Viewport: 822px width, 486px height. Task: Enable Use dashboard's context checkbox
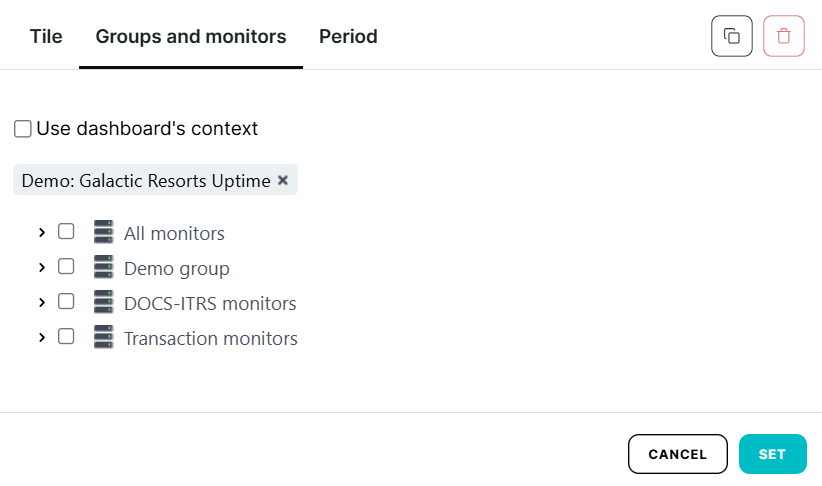click(x=23, y=129)
